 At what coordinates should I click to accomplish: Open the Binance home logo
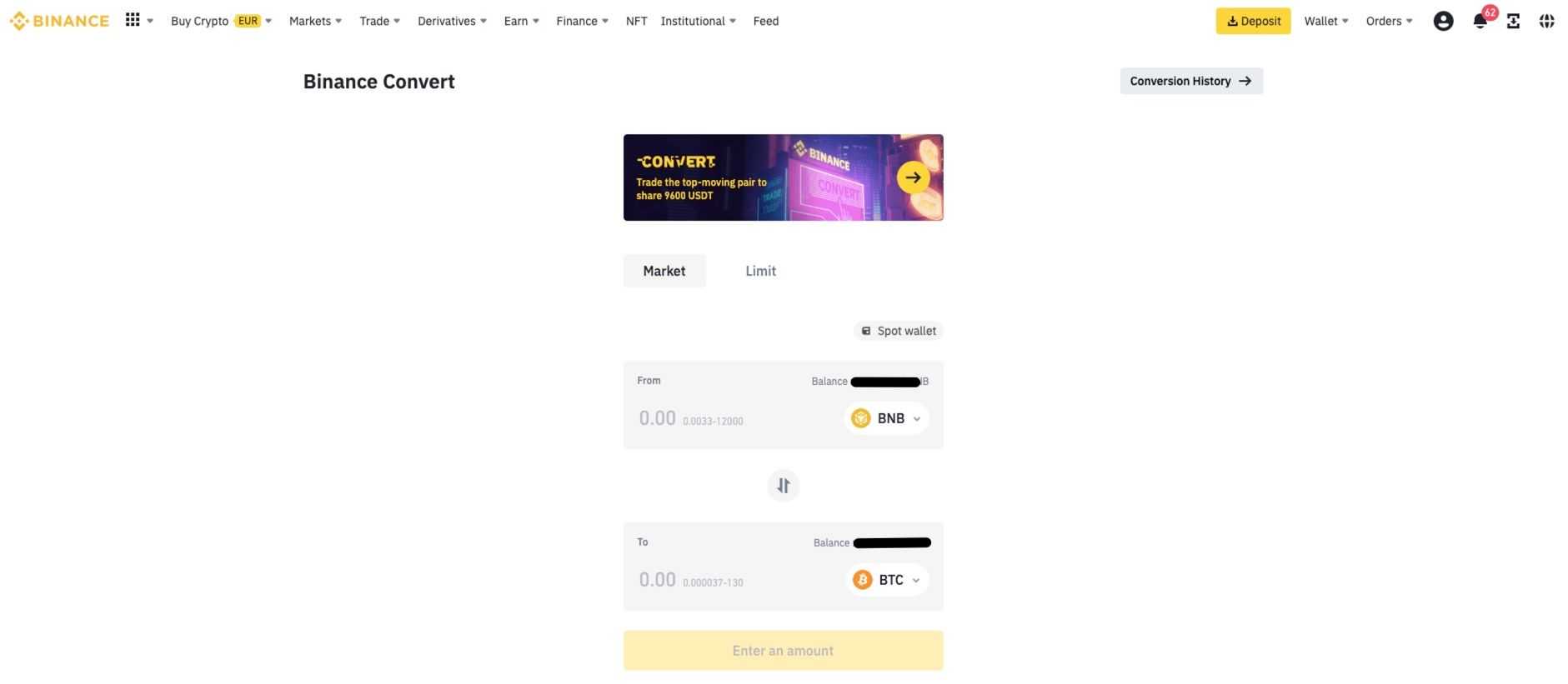(x=58, y=18)
